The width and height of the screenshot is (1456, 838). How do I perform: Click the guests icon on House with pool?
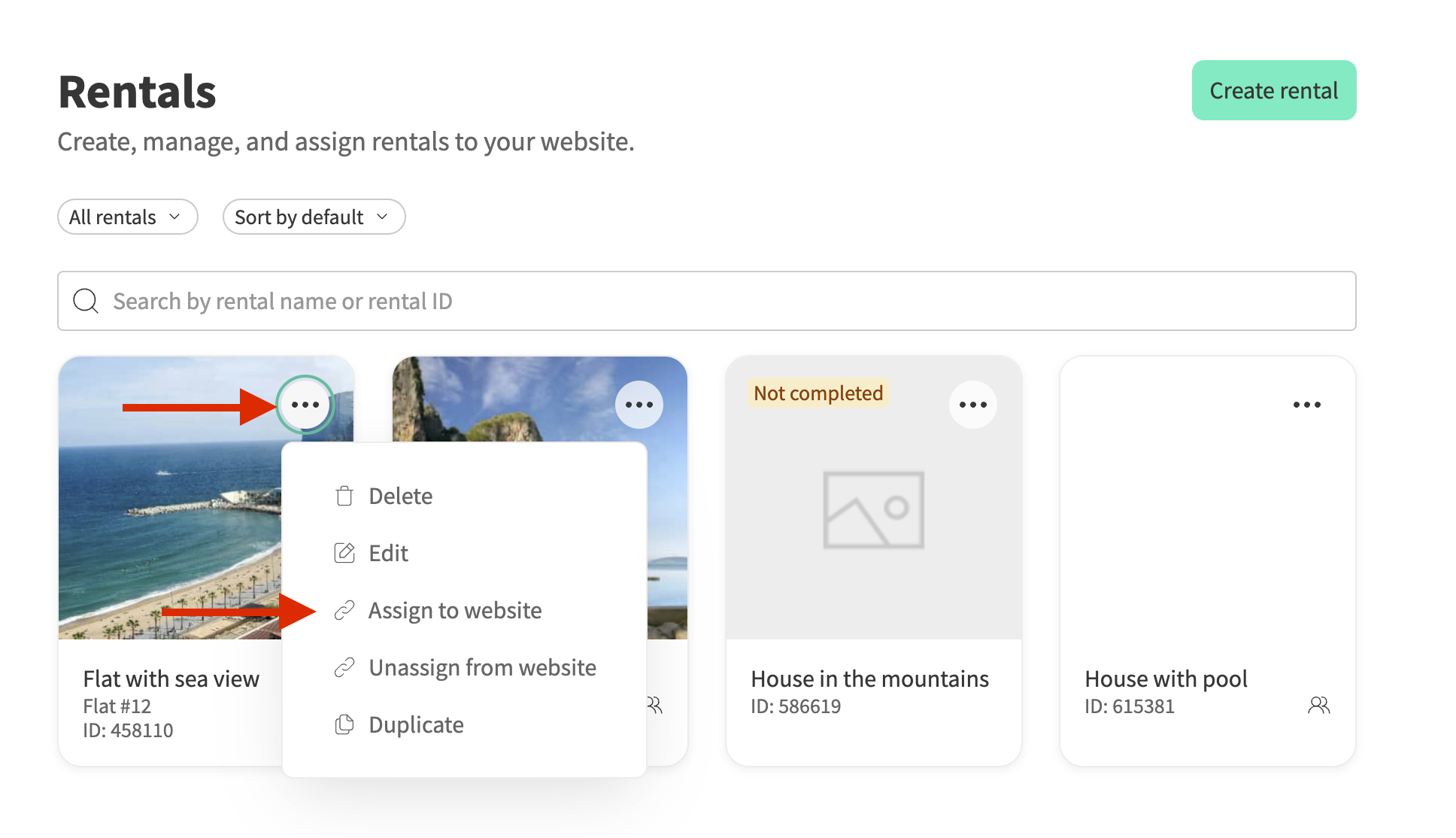coord(1318,705)
